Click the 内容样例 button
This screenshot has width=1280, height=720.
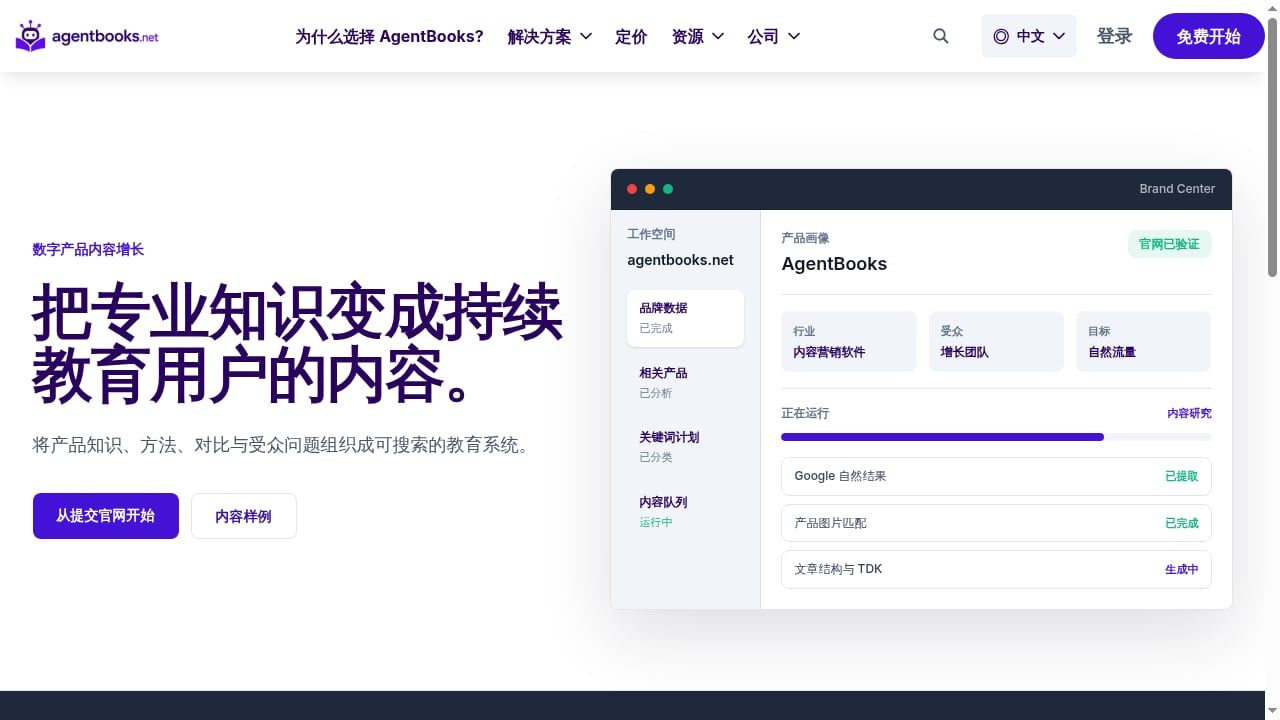pos(244,516)
